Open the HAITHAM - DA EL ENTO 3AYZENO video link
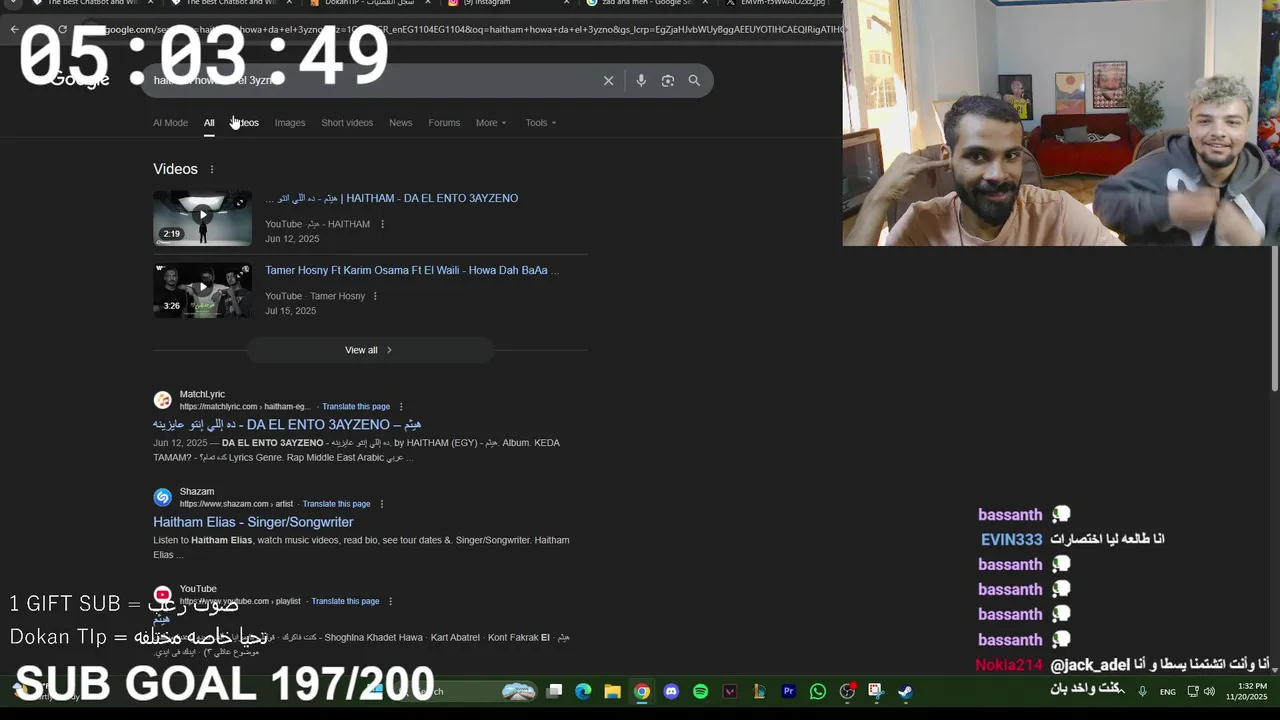 coord(391,198)
